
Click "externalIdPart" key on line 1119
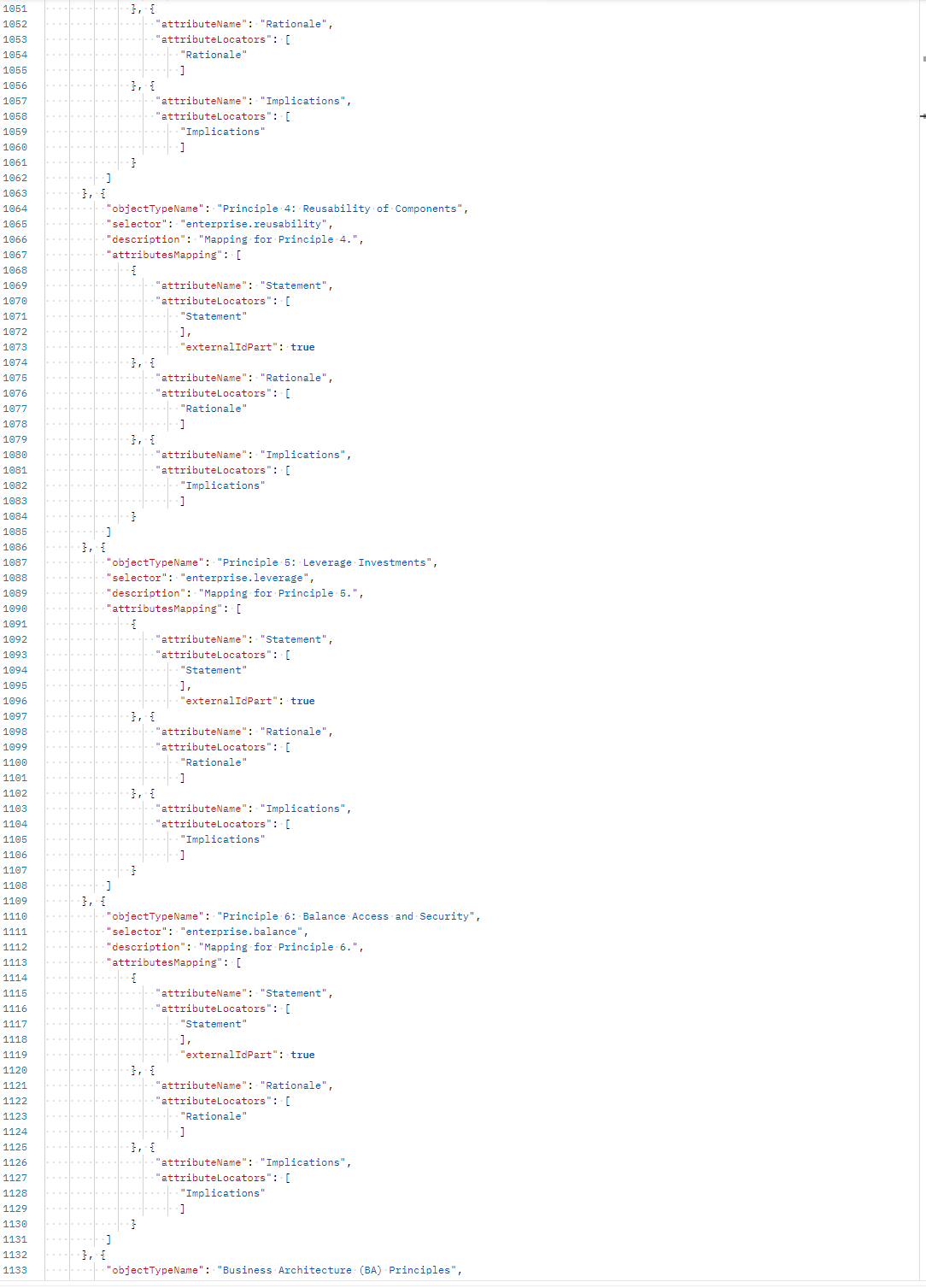pyautogui.click(x=229, y=1055)
